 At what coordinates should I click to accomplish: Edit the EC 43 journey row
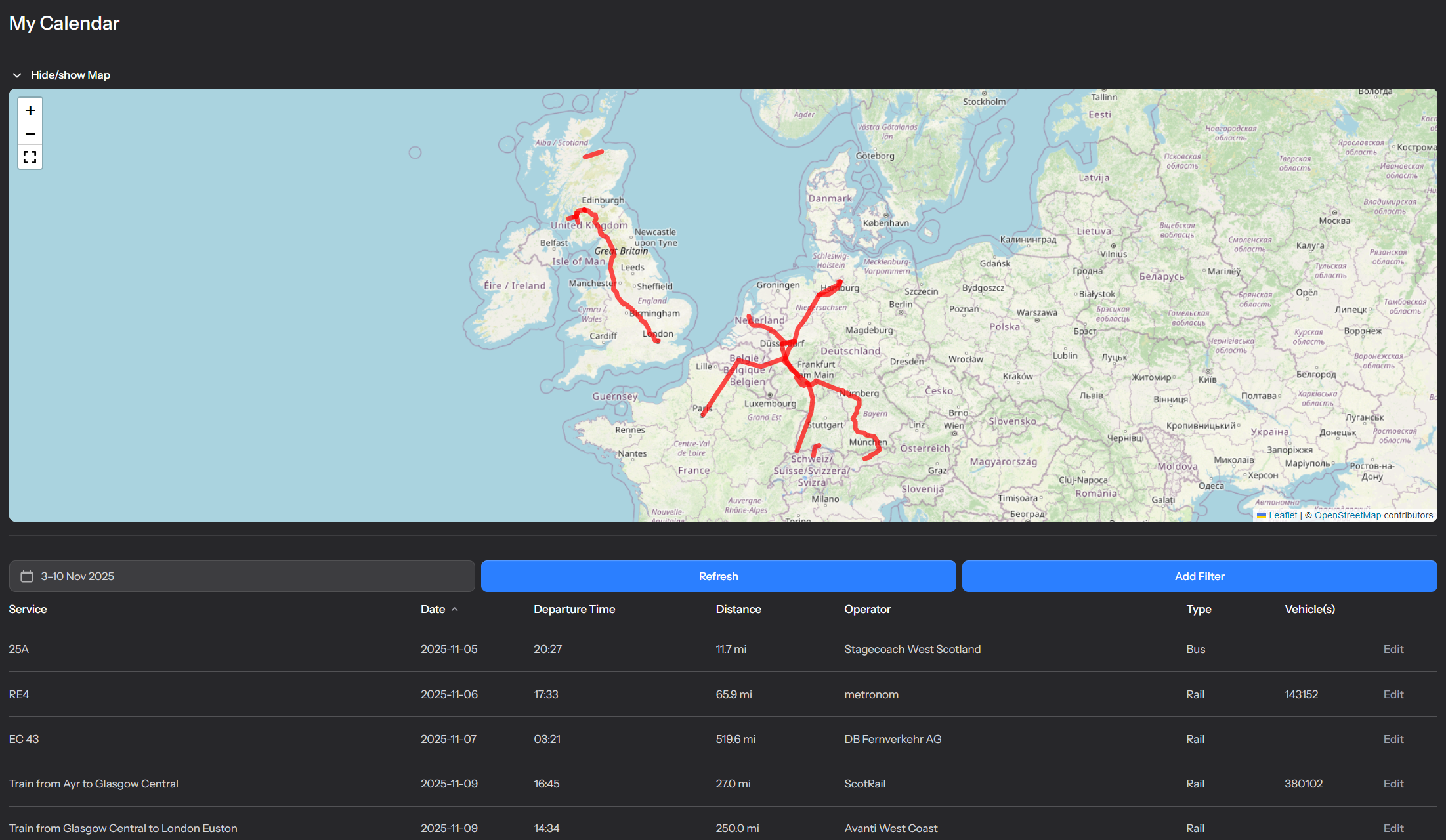click(1393, 739)
